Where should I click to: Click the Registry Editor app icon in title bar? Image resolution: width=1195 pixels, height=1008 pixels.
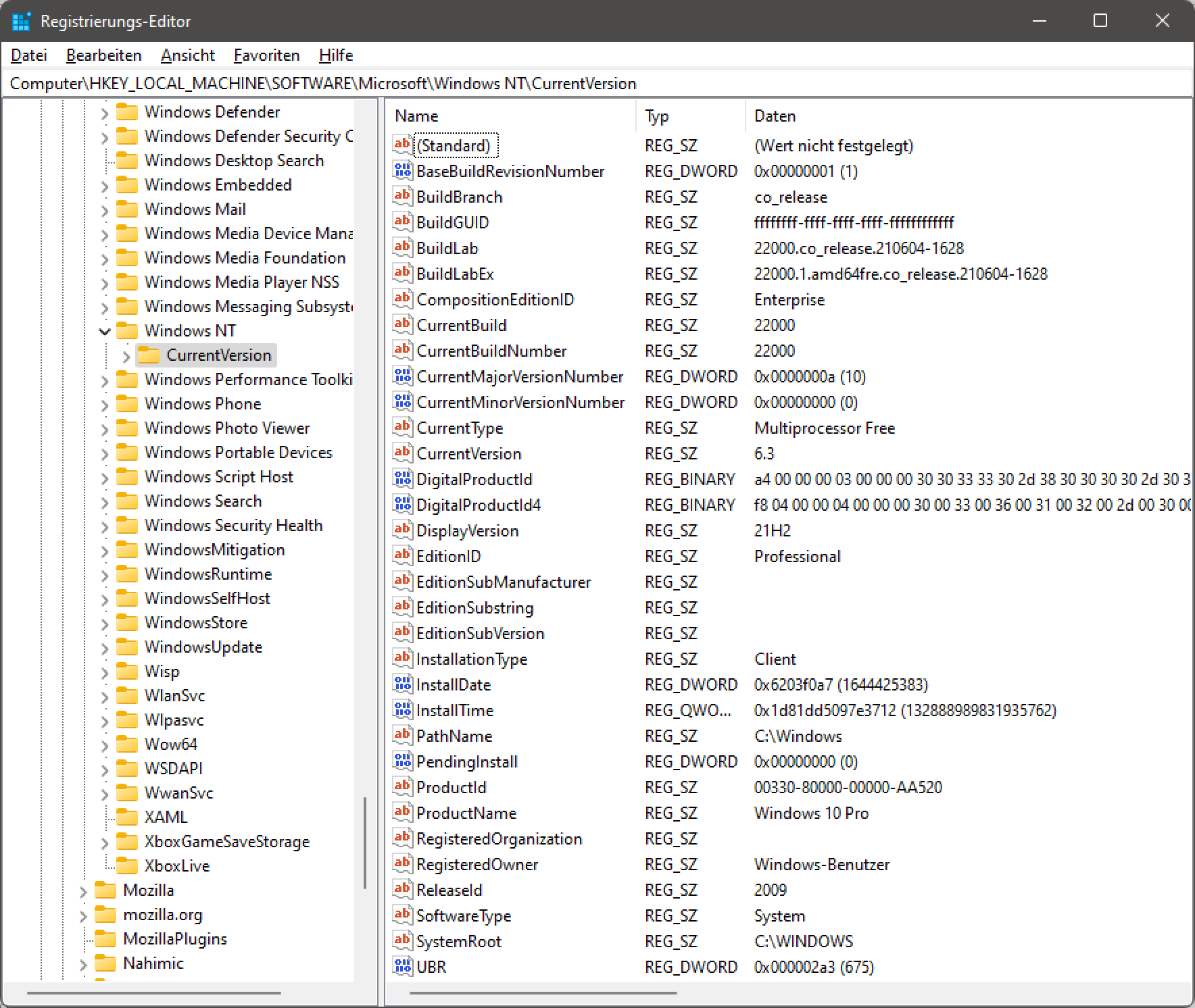pos(21,21)
